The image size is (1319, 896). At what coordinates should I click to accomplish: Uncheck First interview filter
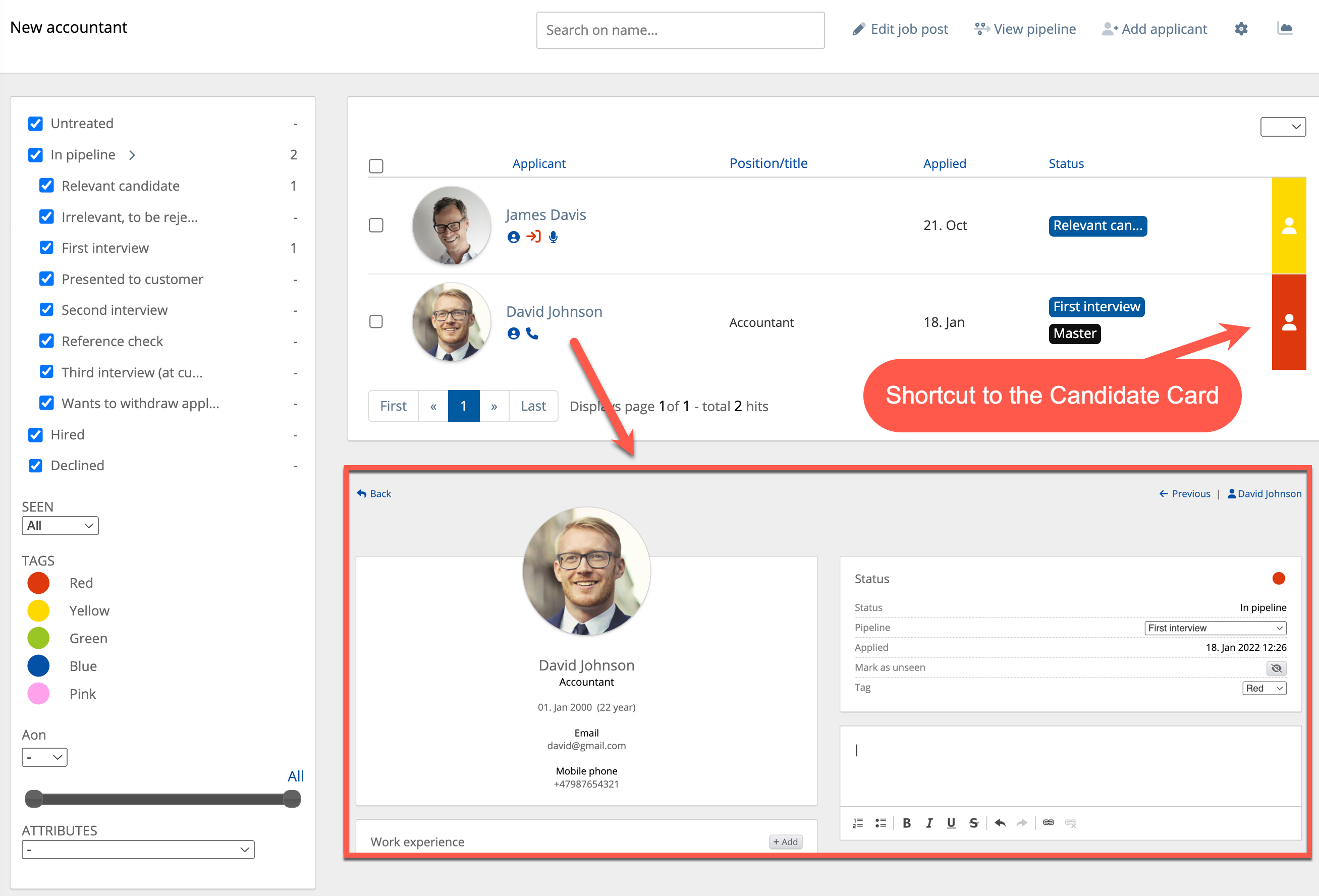46,248
